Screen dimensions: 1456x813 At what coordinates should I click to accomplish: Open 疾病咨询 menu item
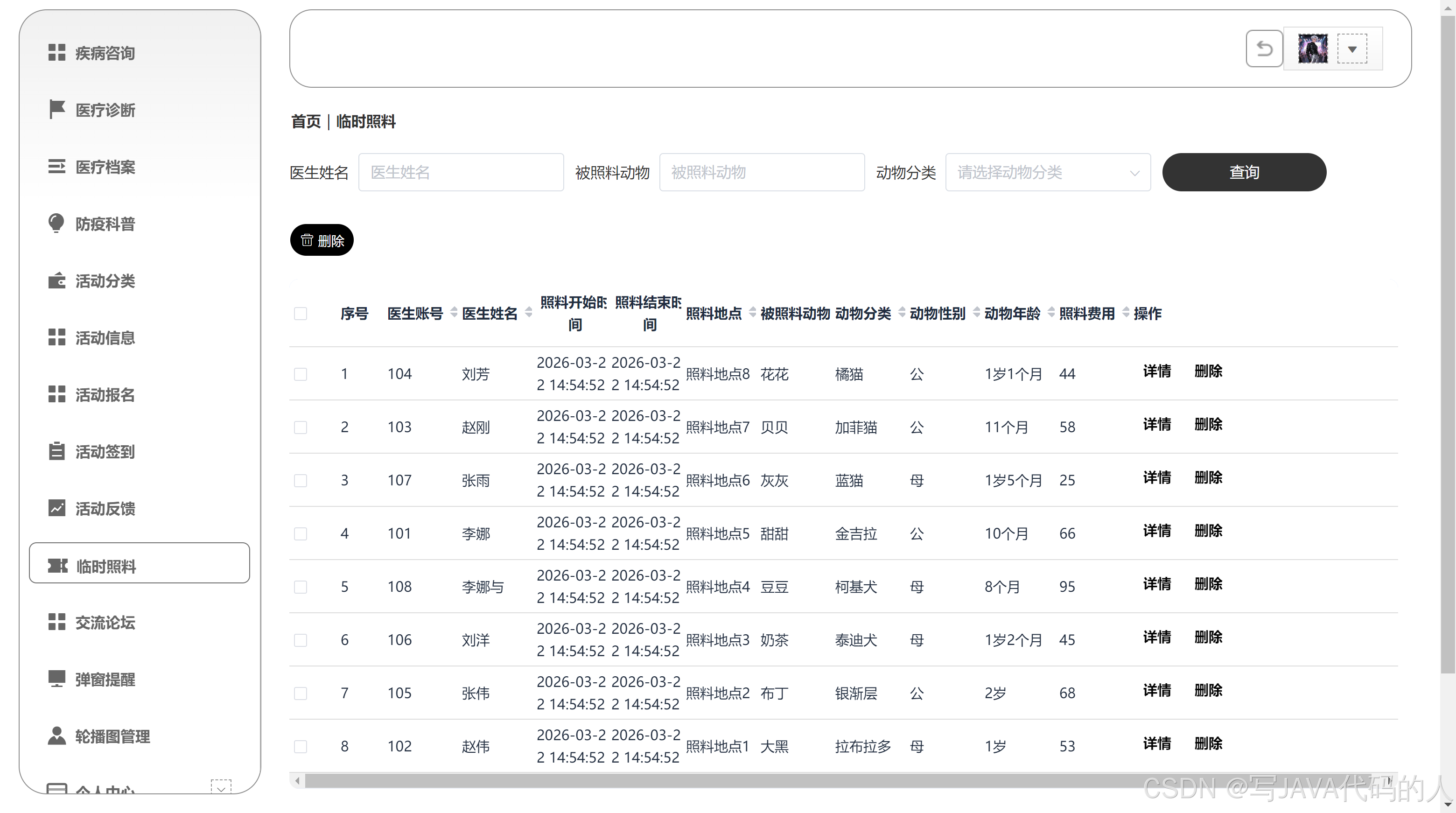coord(140,53)
